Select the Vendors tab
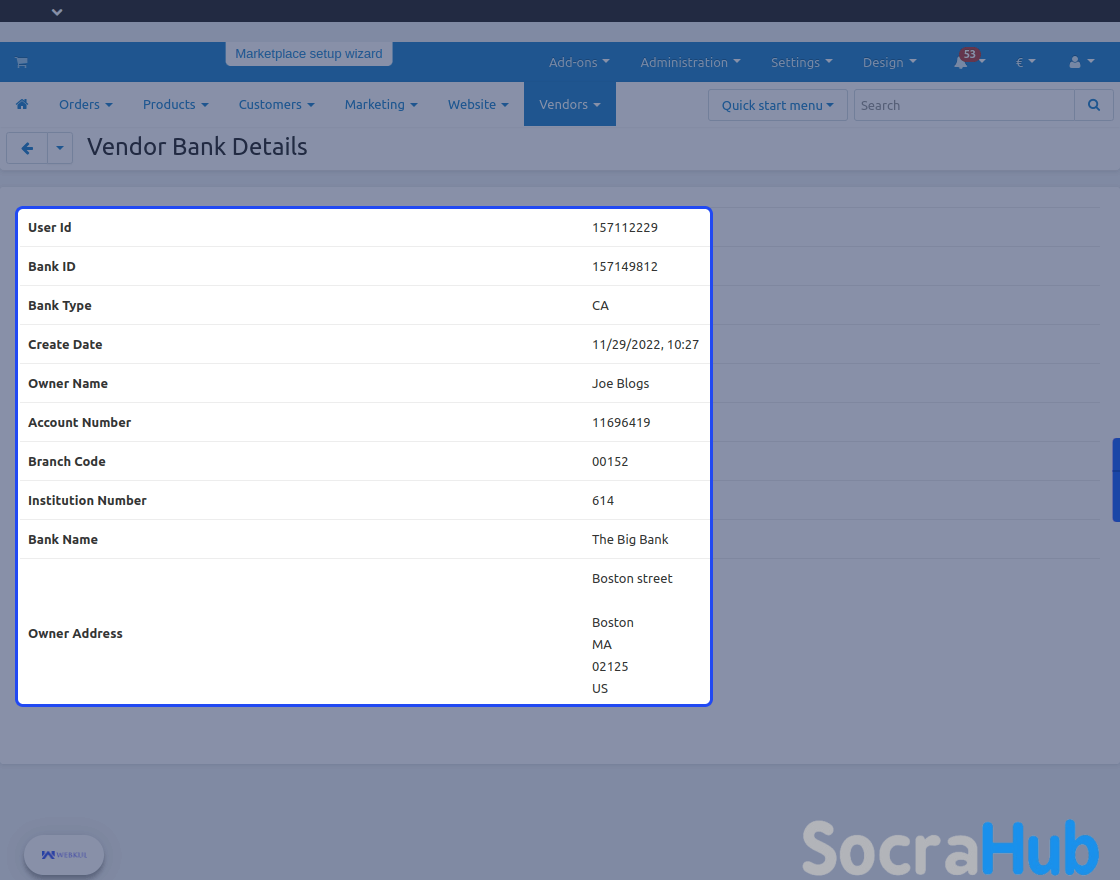1120x880 pixels. 569,104
